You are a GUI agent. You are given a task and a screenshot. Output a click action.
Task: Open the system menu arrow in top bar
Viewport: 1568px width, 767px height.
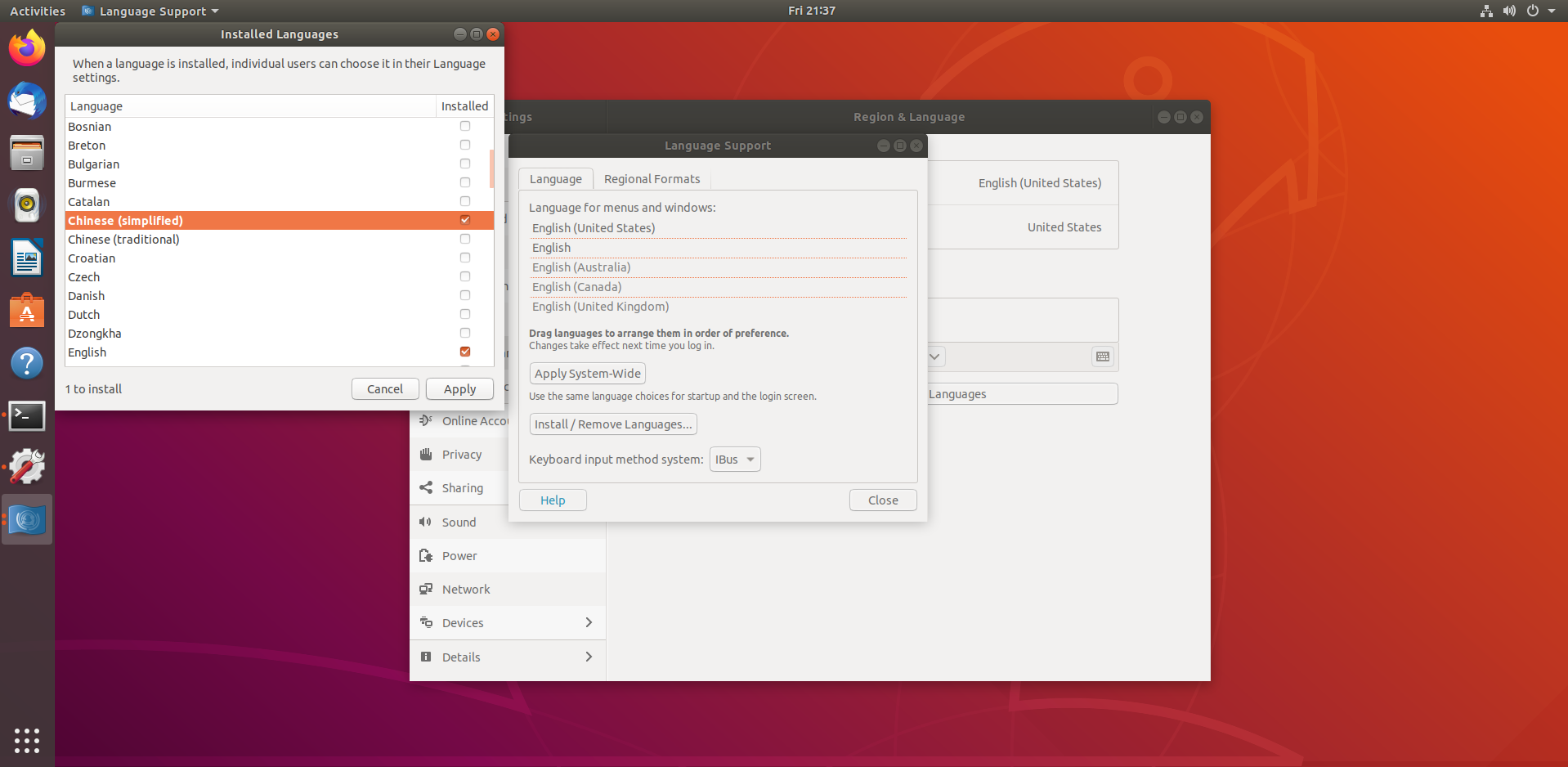pyautogui.click(x=1552, y=11)
